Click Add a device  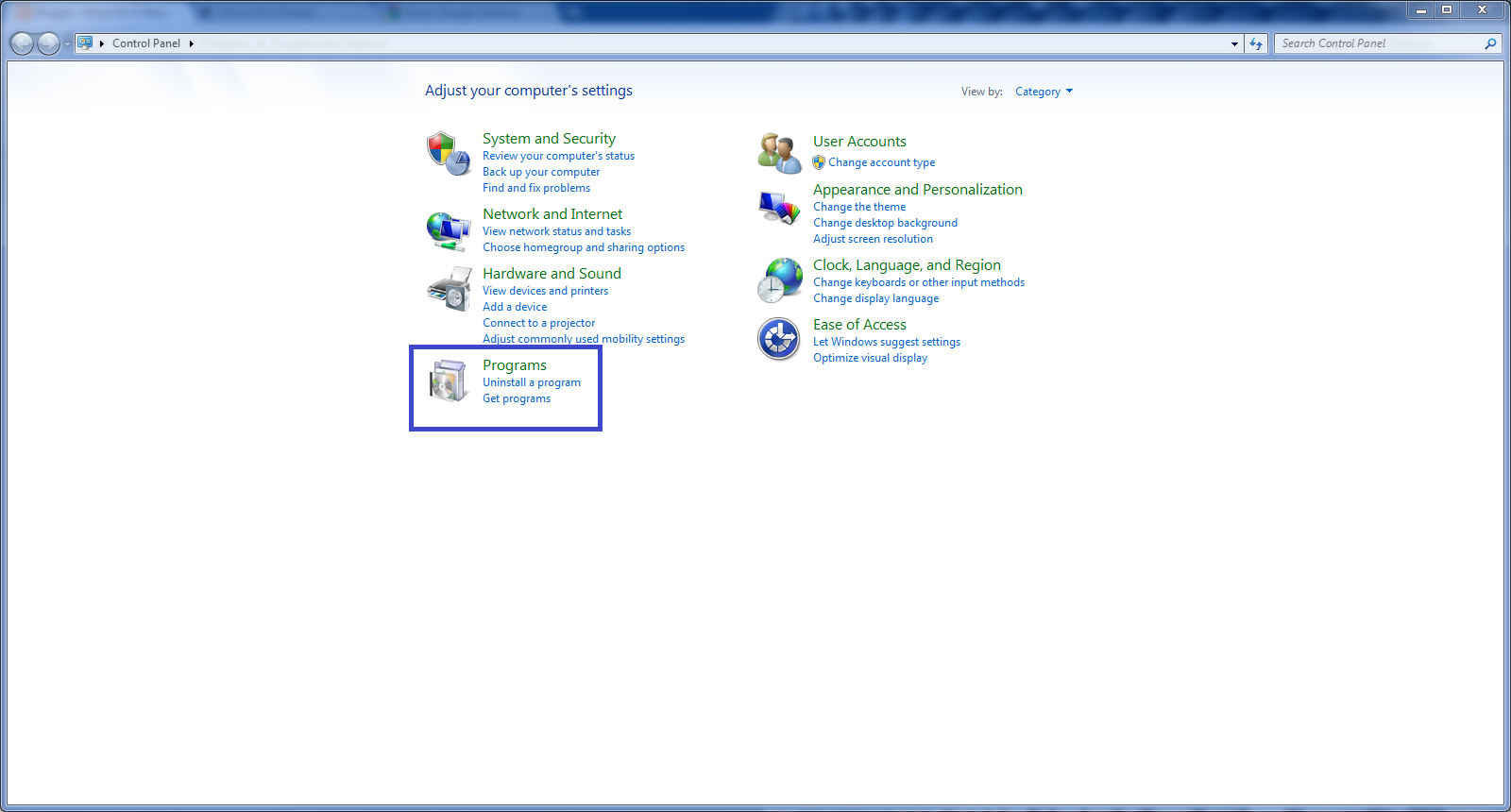coord(515,307)
